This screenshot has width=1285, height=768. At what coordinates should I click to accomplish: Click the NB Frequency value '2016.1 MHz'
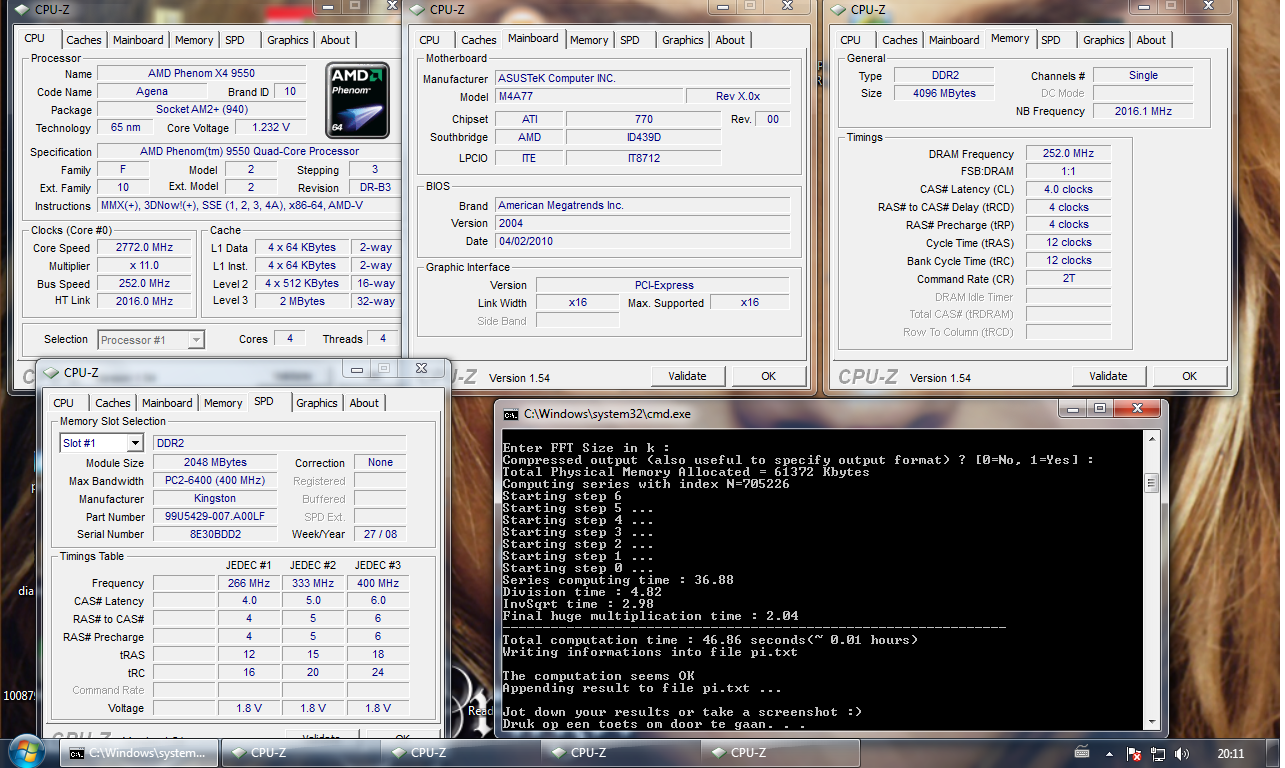pyautogui.click(x=1143, y=112)
